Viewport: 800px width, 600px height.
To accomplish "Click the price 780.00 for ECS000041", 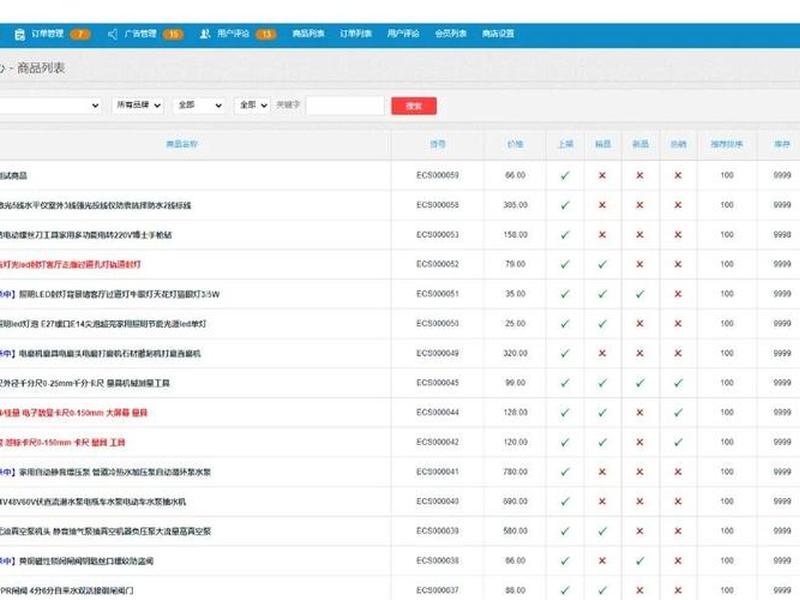I will coord(515,472).
